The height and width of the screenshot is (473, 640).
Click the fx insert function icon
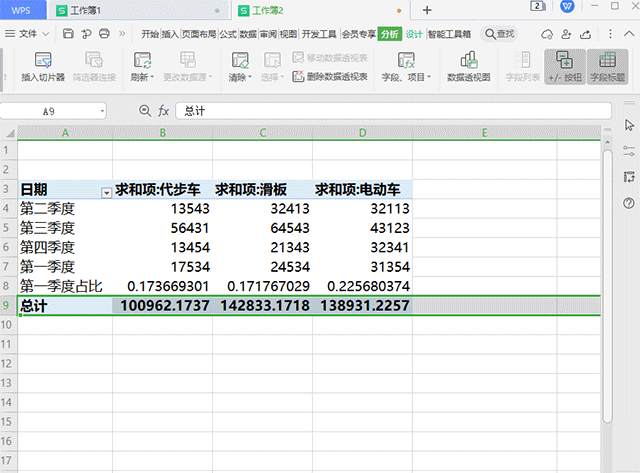[164, 111]
